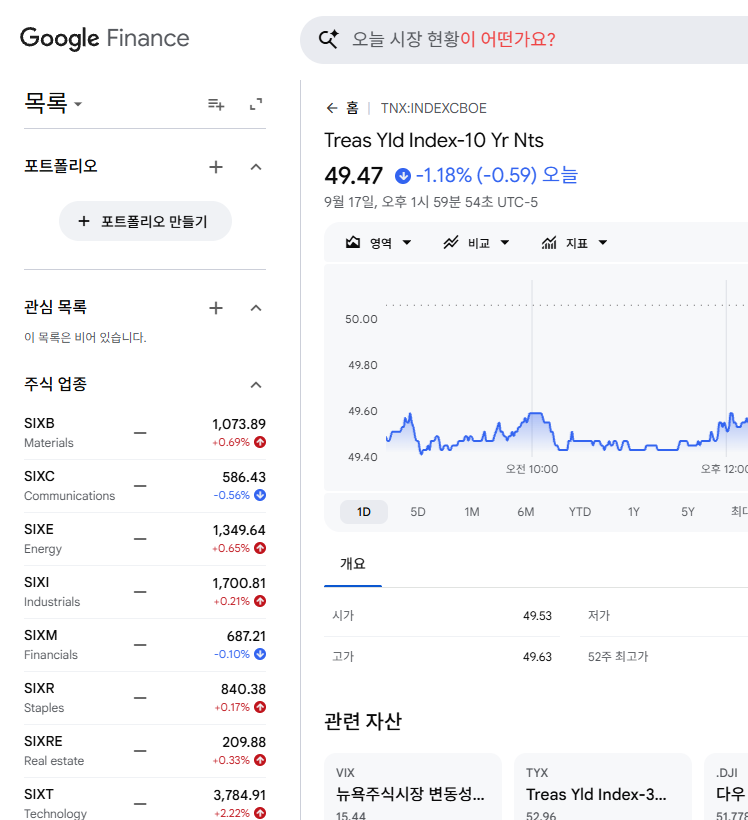Select the YTD time range
The height and width of the screenshot is (820, 748).
click(580, 512)
